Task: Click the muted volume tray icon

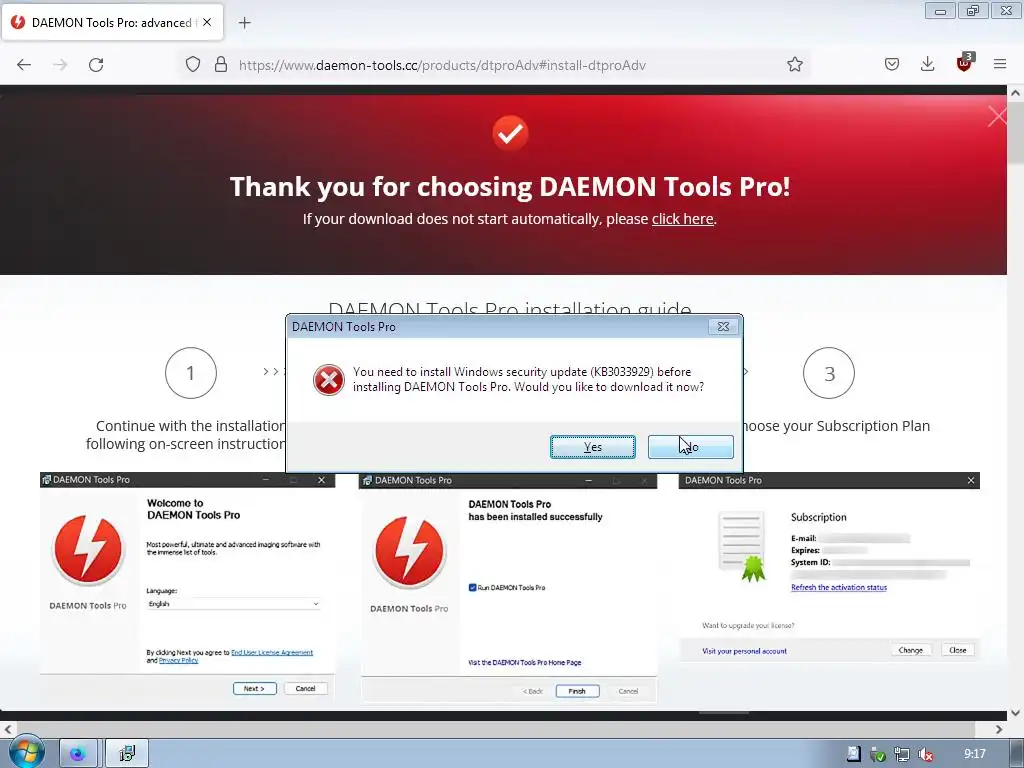Action: [925, 755]
